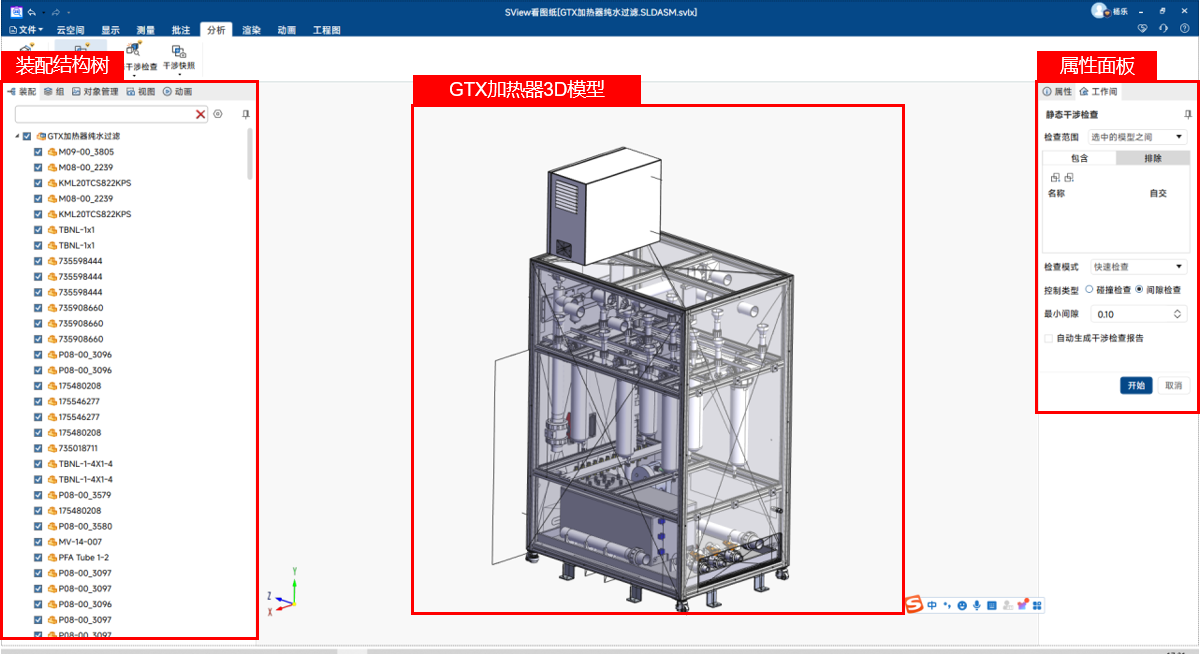Select the 排除 tab
Image resolution: width=1201 pixels, height=654 pixels.
[1153, 158]
